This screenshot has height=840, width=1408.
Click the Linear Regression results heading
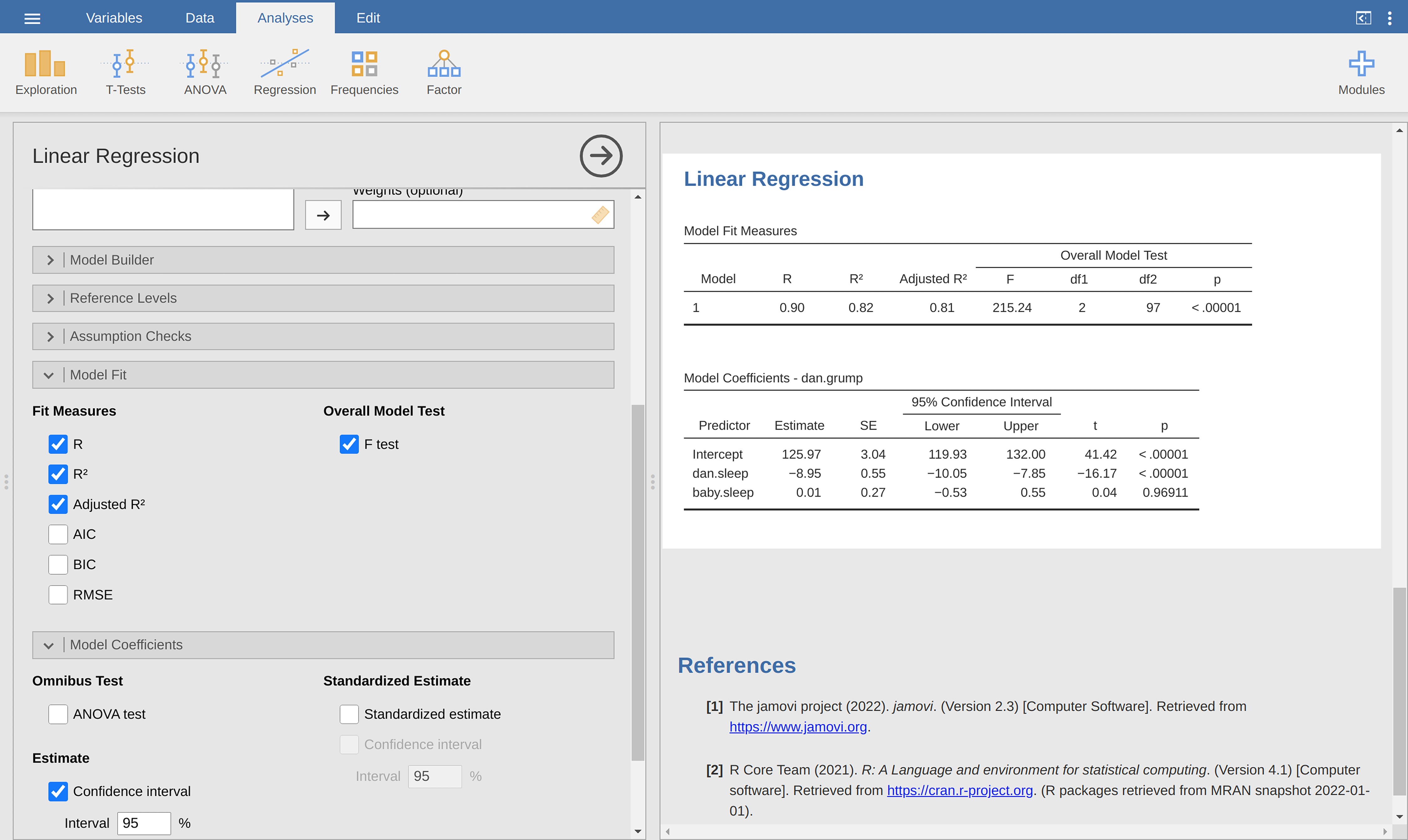tap(773, 179)
